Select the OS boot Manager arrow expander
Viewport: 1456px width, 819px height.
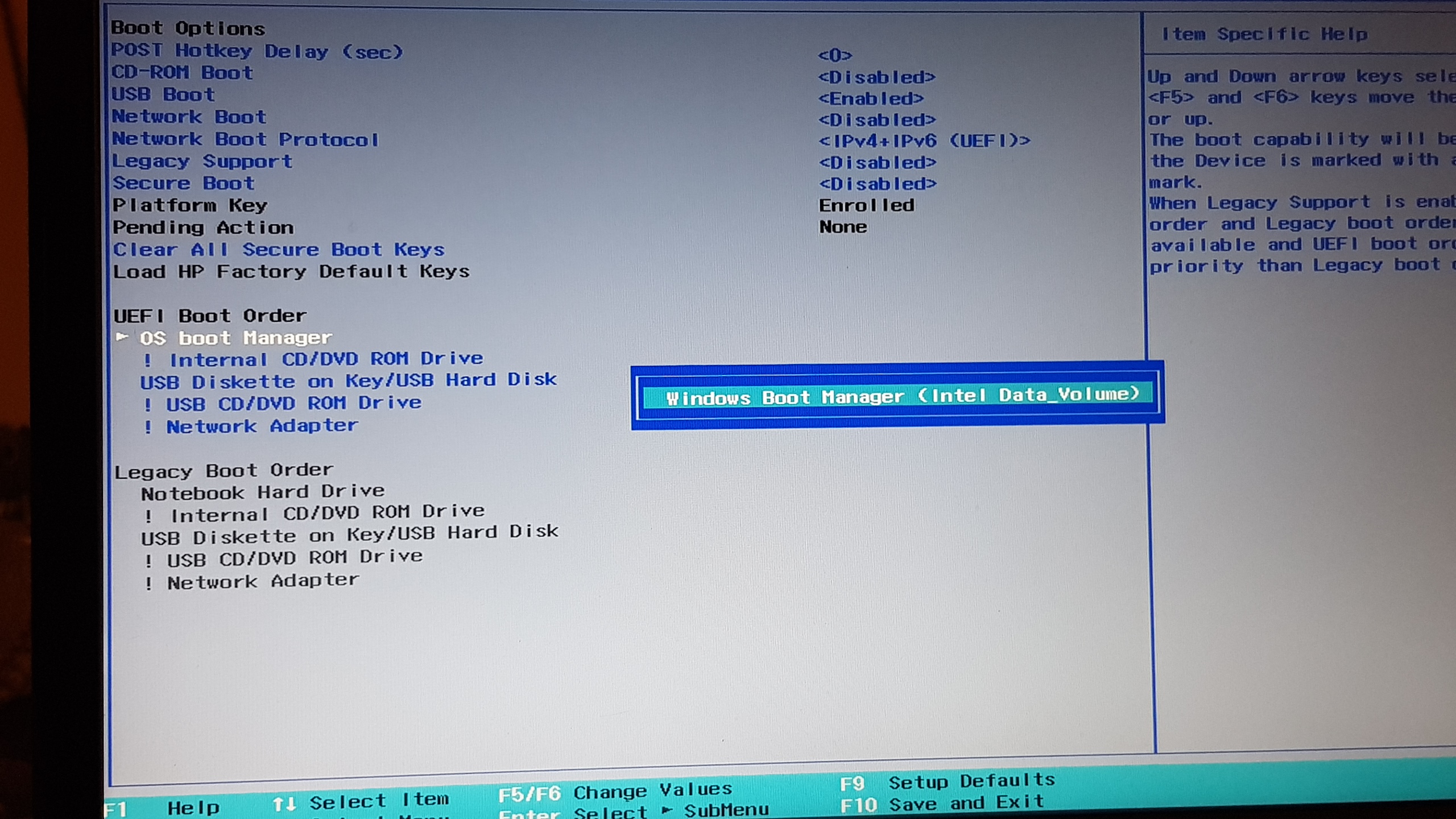[121, 337]
